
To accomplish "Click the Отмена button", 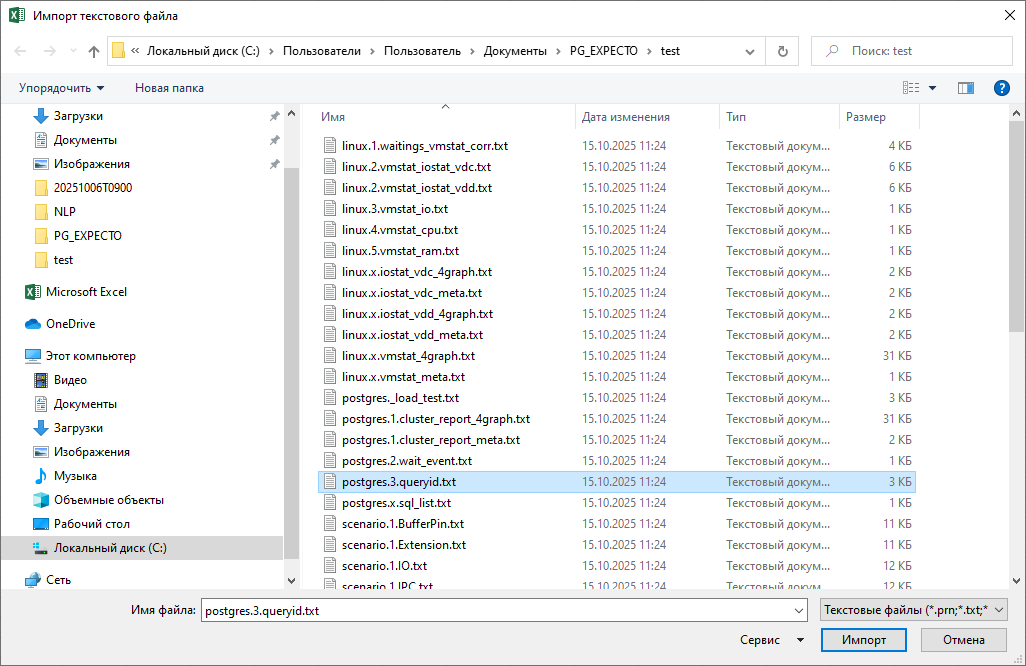I will click(x=963, y=640).
